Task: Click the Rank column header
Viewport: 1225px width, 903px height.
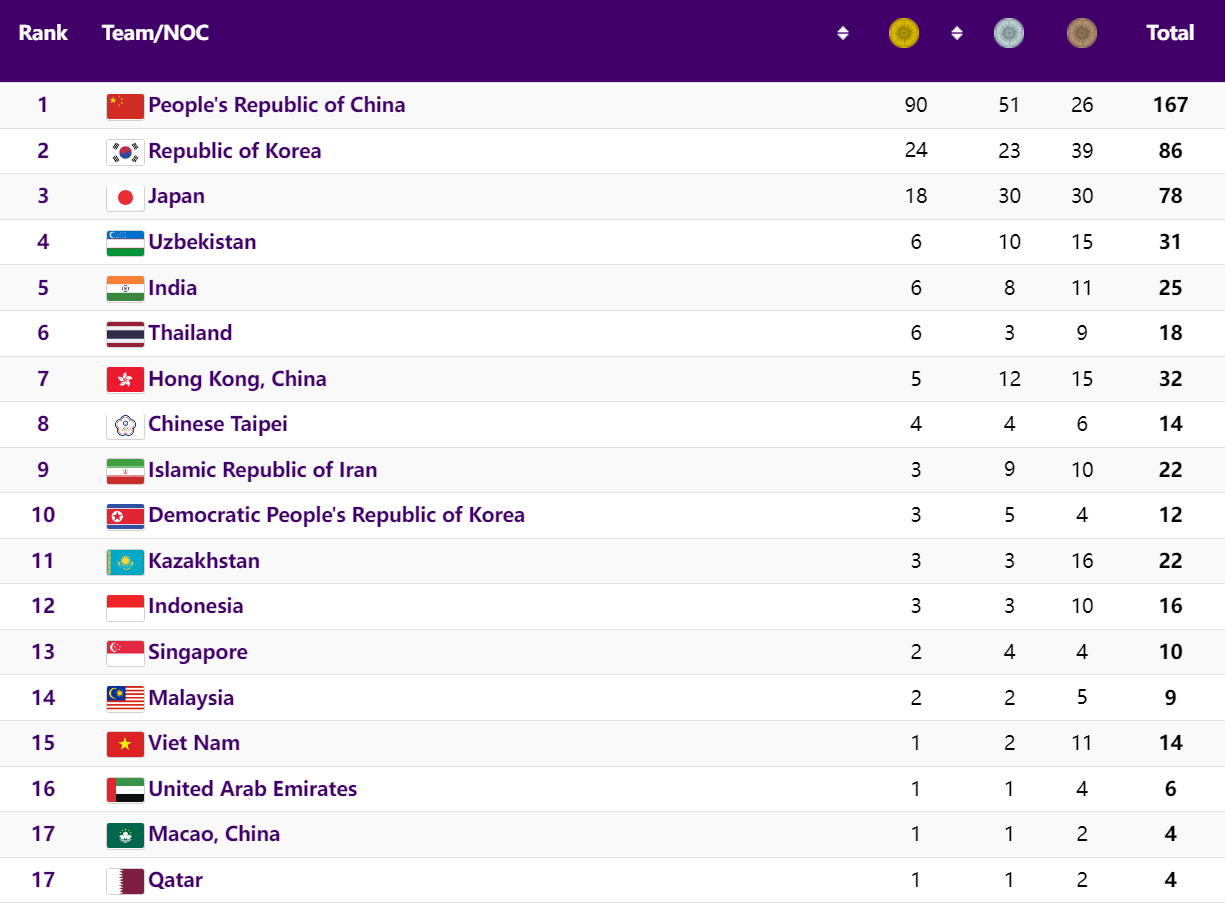Action: pos(43,33)
